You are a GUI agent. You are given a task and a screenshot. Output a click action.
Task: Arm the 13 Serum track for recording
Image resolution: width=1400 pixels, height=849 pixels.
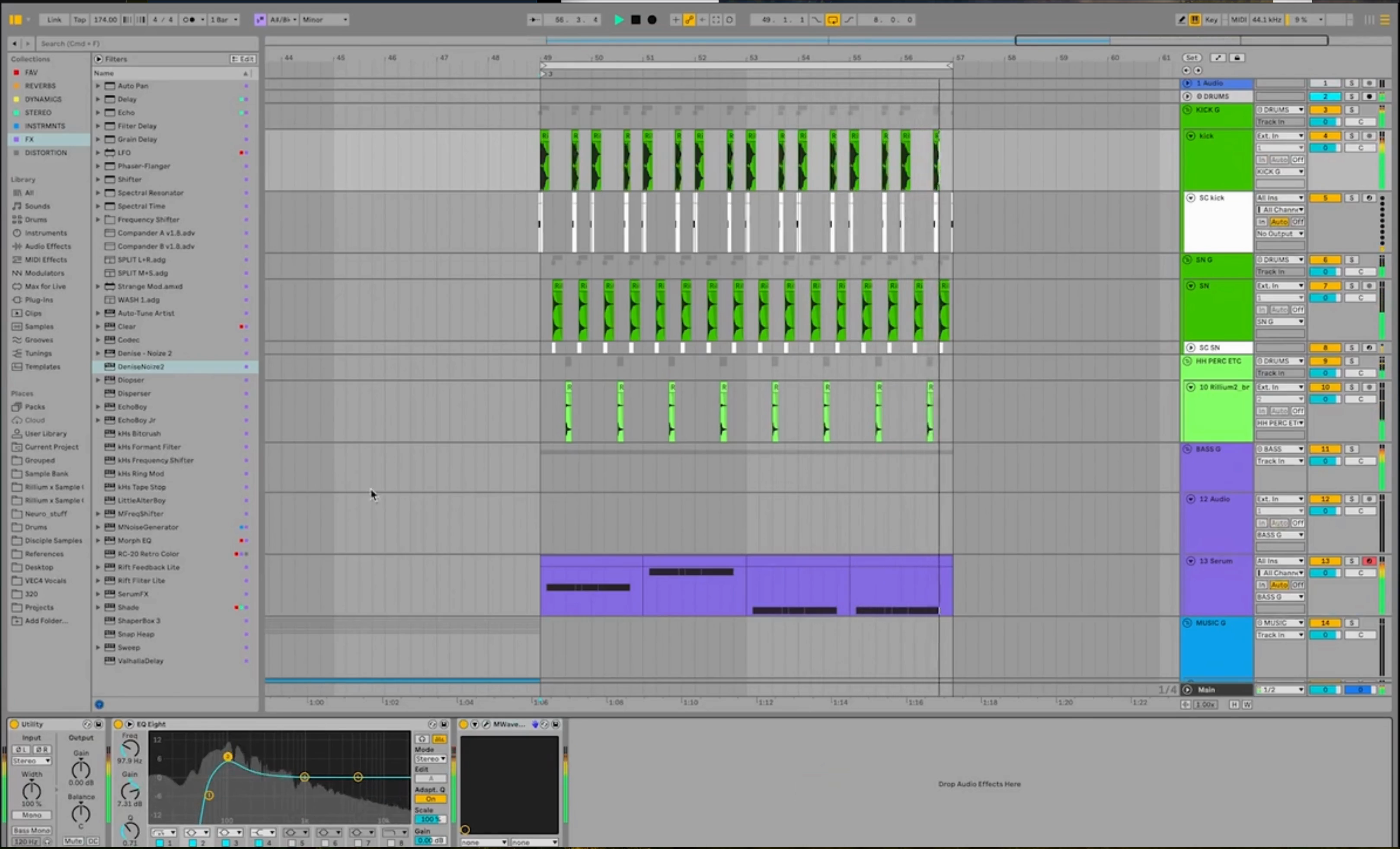[x=1369, y=561]
